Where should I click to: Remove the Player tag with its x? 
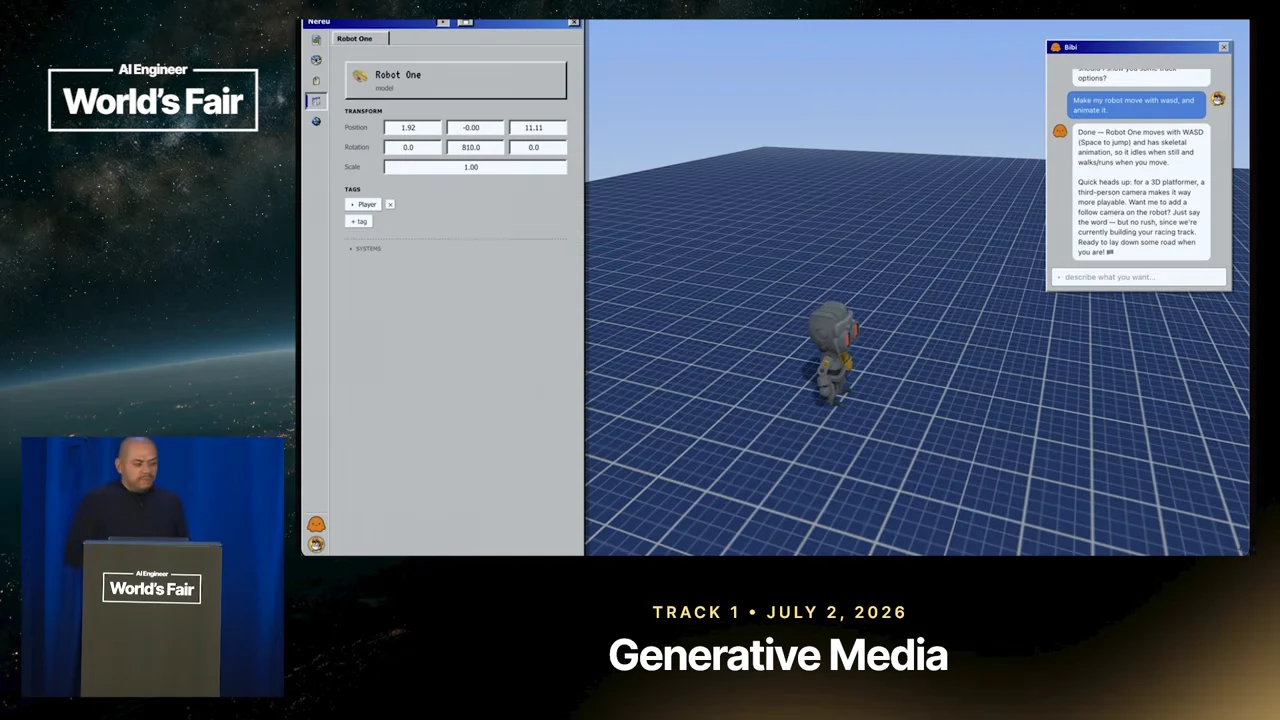[390, 204]
